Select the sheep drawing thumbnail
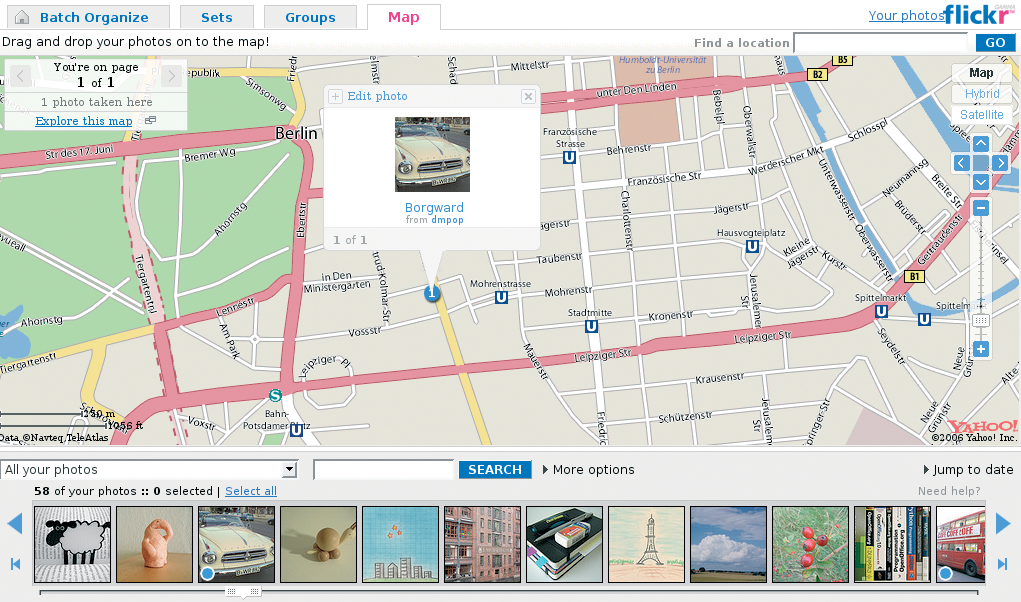The width and height of the screenshot is (1021, 602). (72, 544)
